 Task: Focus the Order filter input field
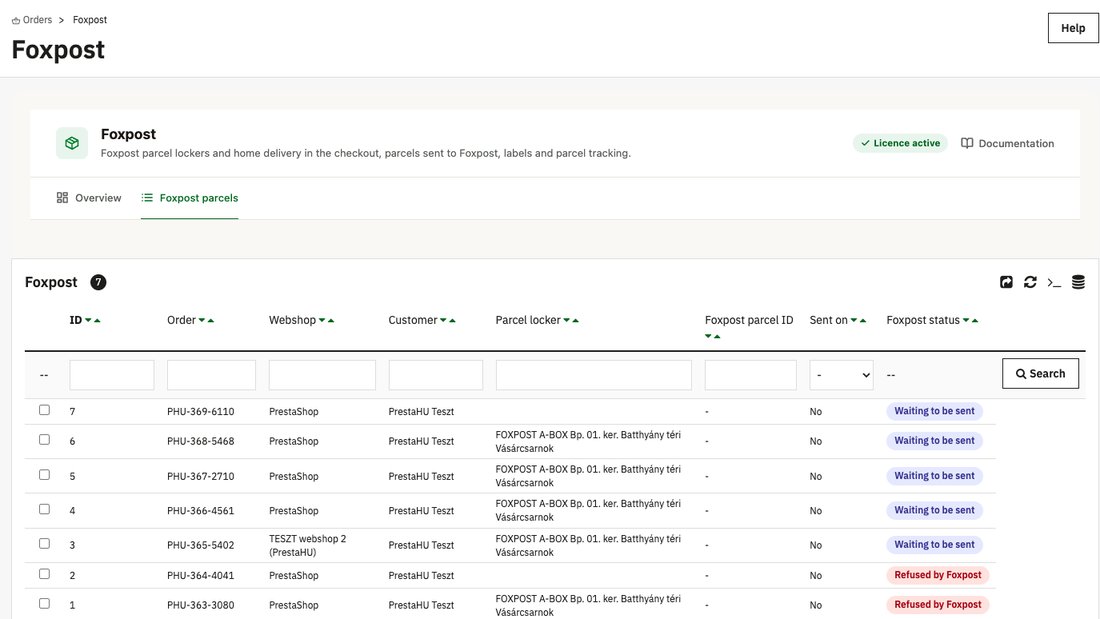[211, 375]
